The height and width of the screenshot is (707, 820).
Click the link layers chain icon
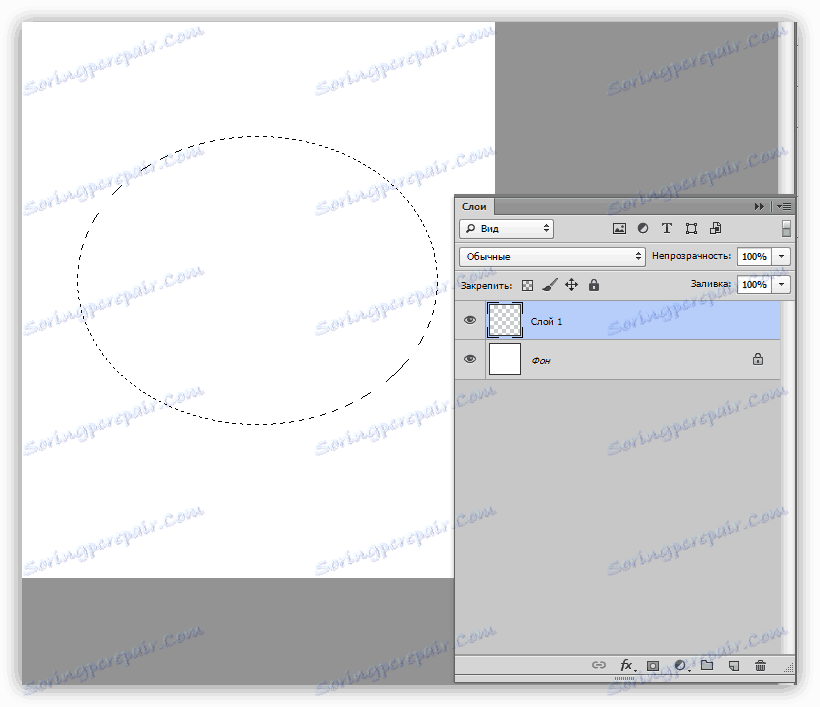click(598, 665)
